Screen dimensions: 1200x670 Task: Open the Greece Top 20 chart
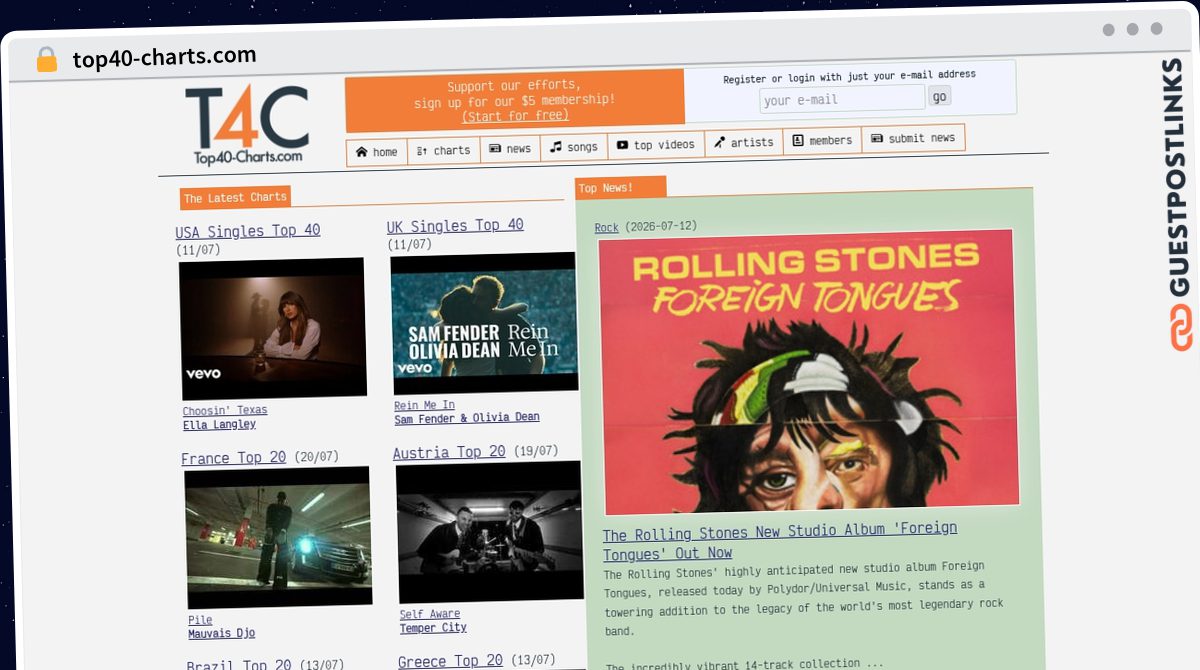point(450,661)
